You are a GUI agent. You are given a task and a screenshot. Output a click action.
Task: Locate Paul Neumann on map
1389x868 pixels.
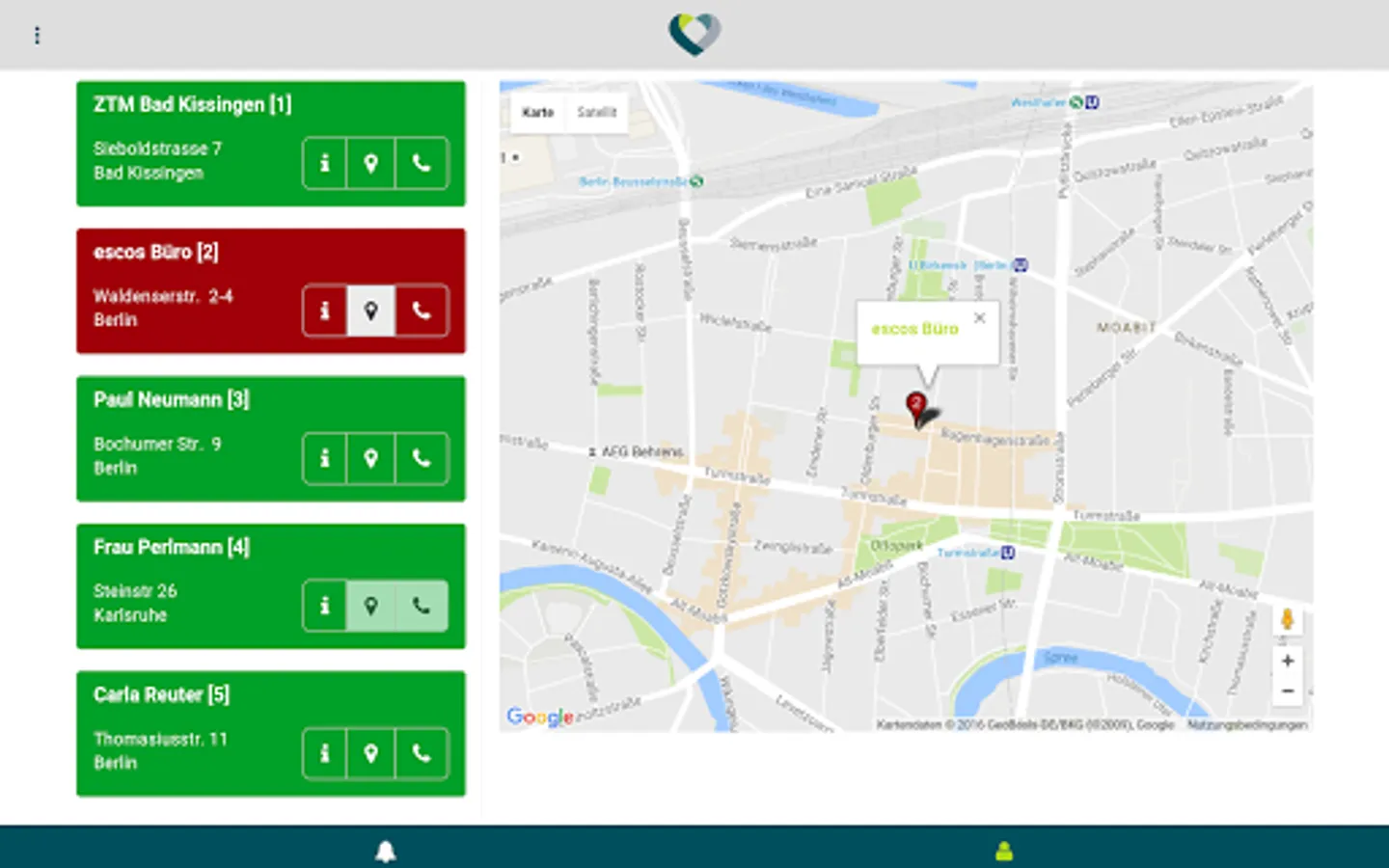coord(371,458)
